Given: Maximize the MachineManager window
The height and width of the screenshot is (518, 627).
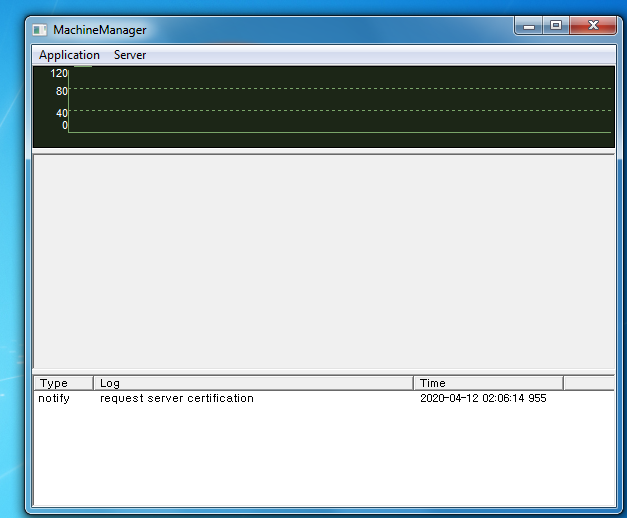Looking at the screenshot, I should 556,26.
